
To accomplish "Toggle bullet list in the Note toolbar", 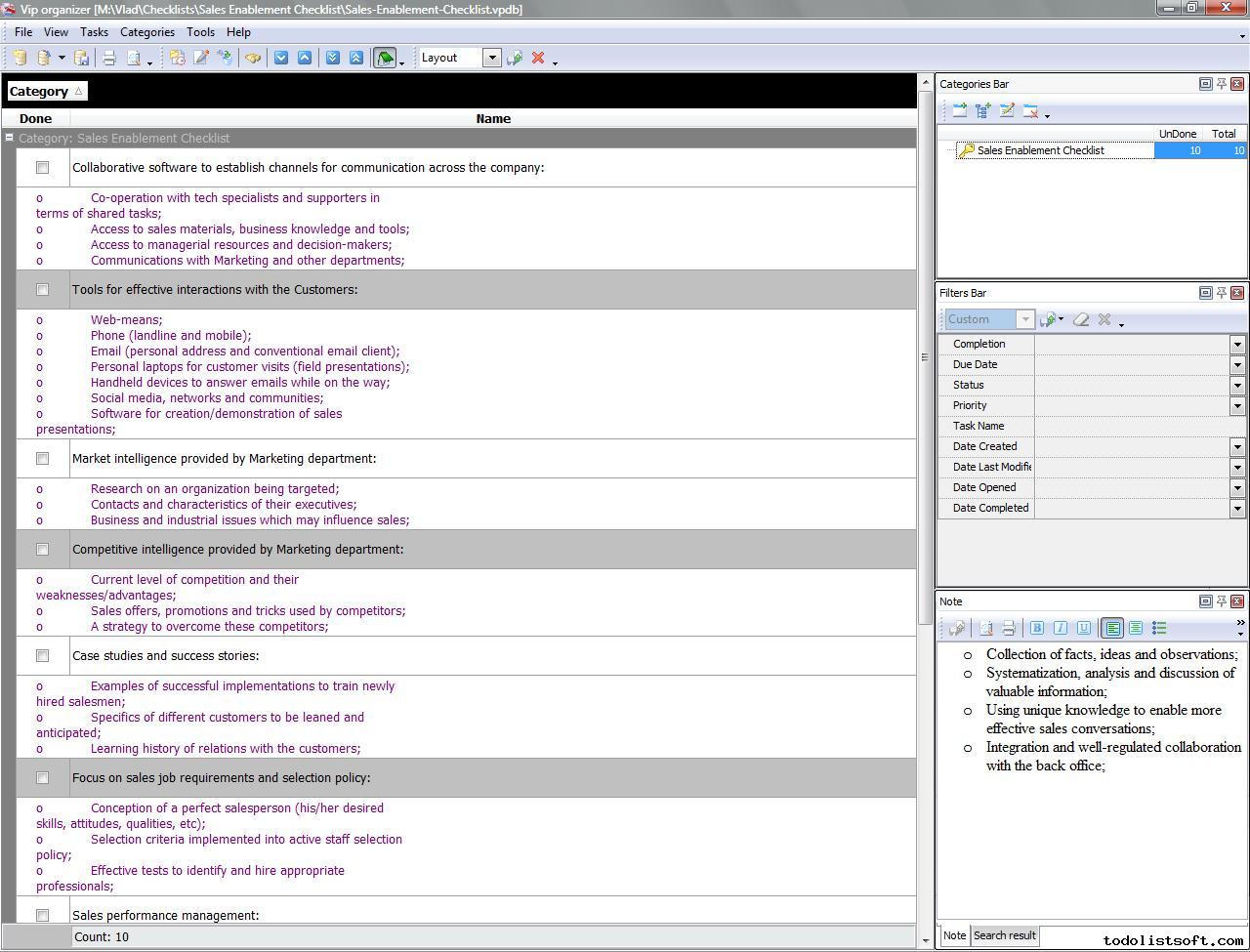I will coord(1159,629).
